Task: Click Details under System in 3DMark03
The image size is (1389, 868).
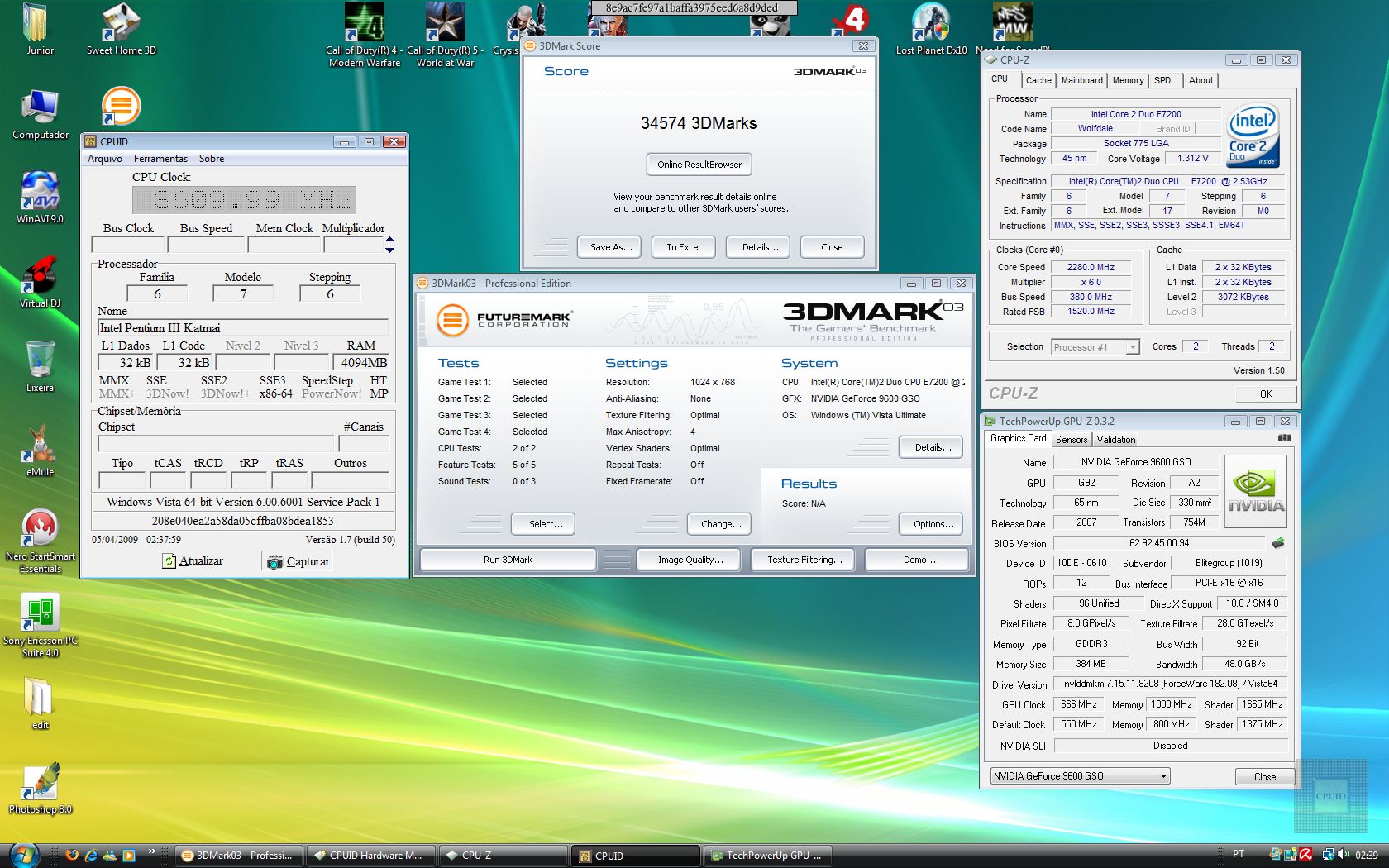Action: point(933,447)
